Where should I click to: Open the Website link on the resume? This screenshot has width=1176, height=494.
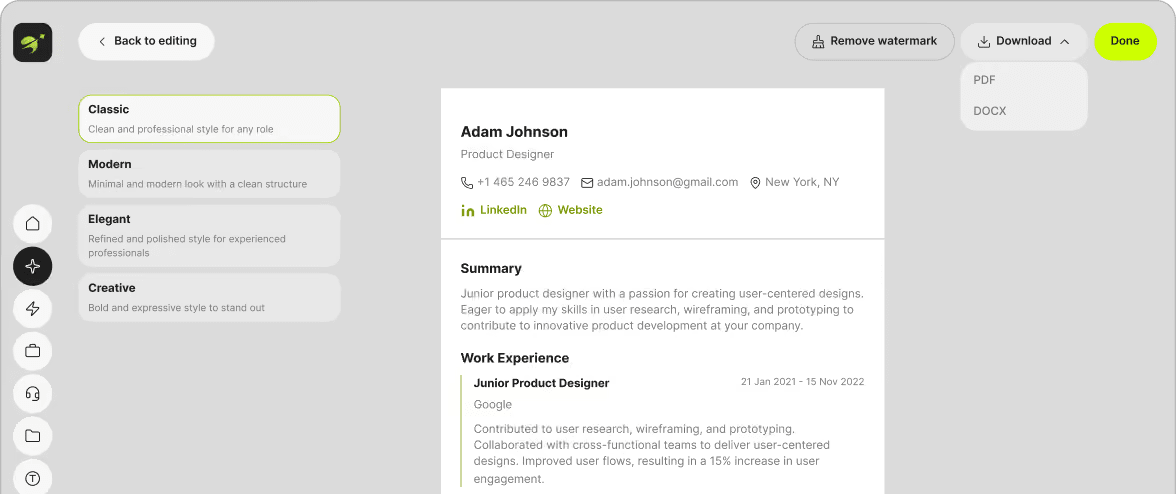[x=571, y=210]
